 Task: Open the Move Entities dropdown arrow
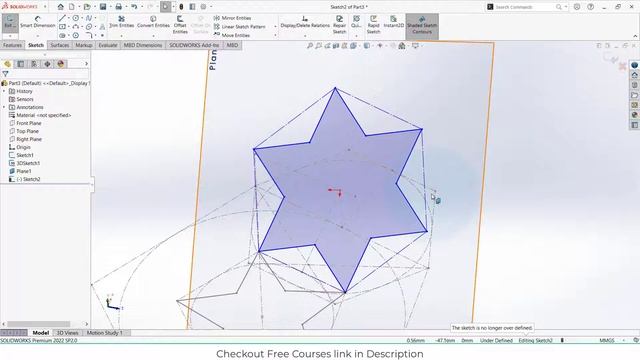[x=275, y=36]
